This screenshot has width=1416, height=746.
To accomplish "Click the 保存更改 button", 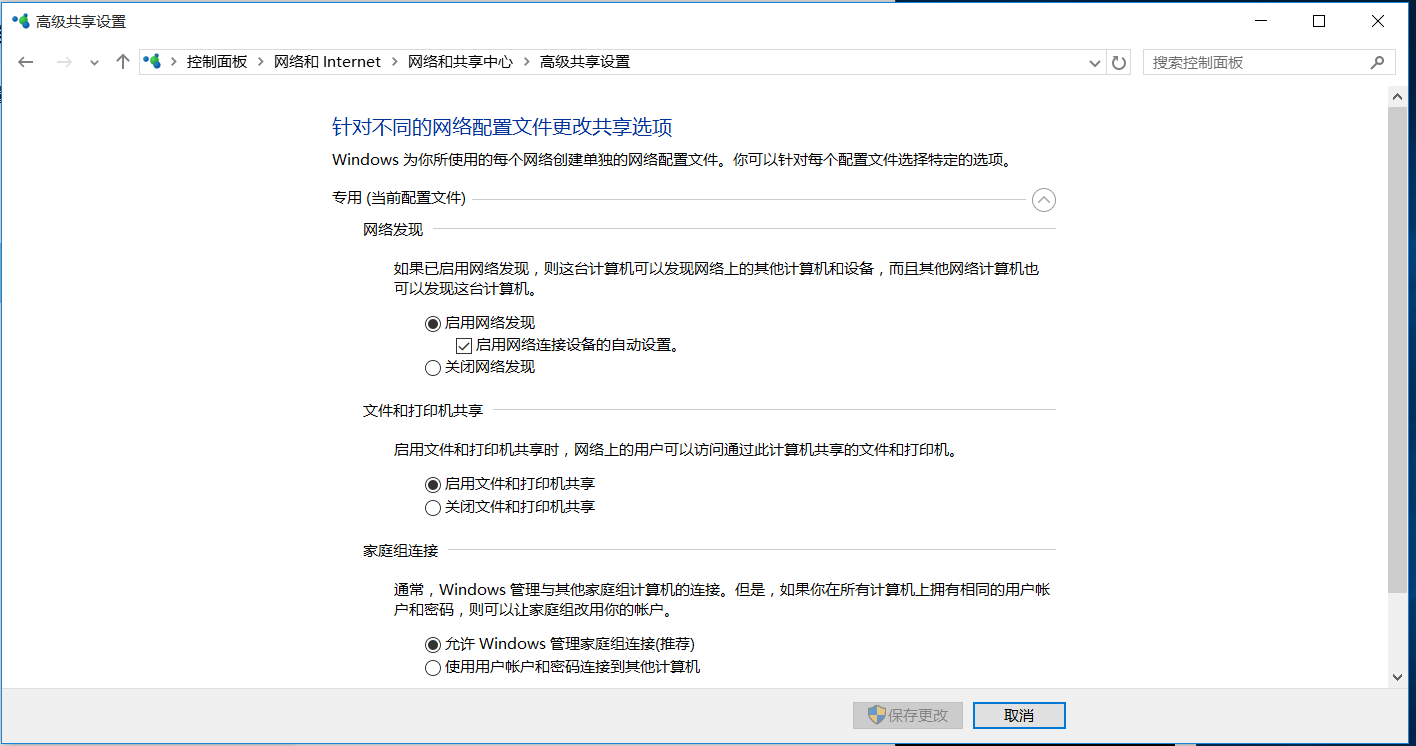I will click(x=908, y=715).
